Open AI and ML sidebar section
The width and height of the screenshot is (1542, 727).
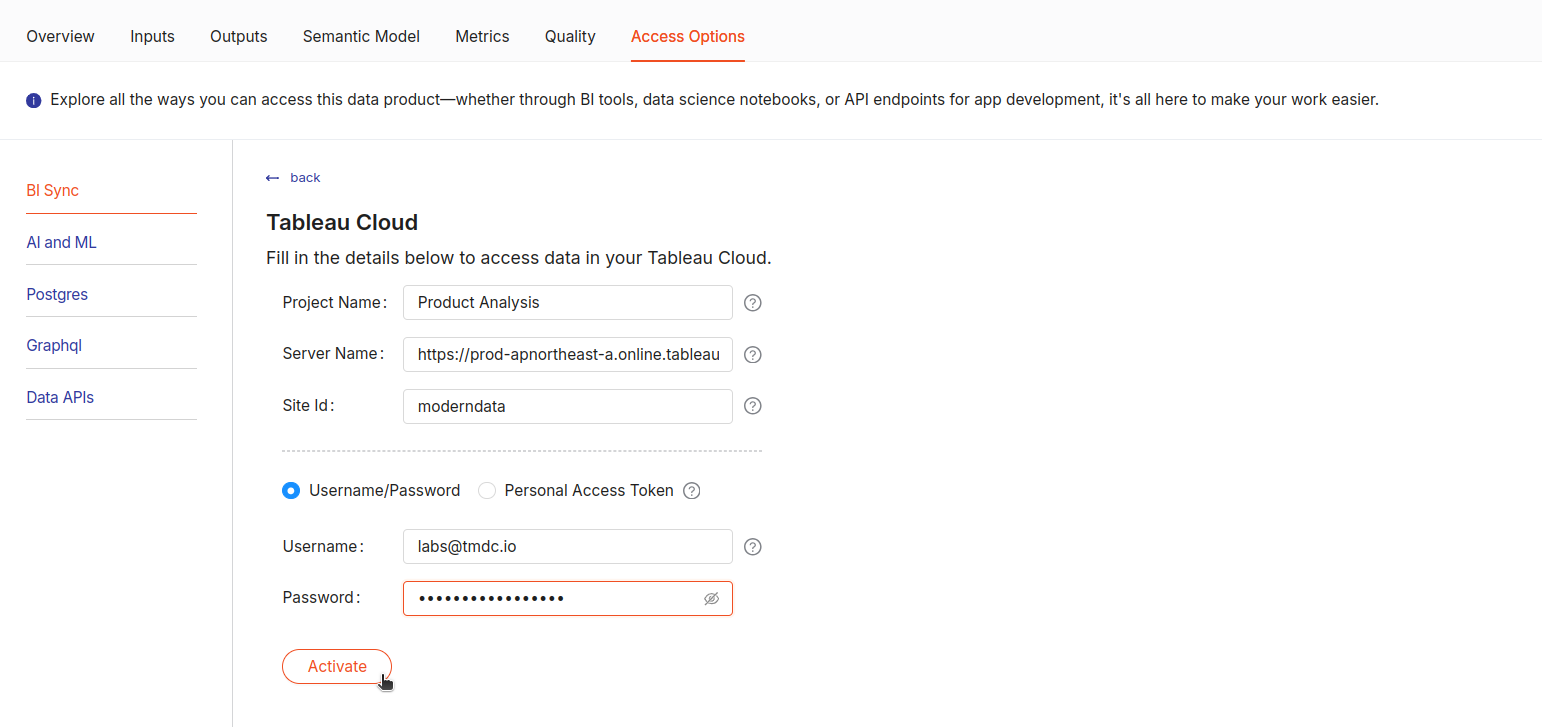(61, 242)
